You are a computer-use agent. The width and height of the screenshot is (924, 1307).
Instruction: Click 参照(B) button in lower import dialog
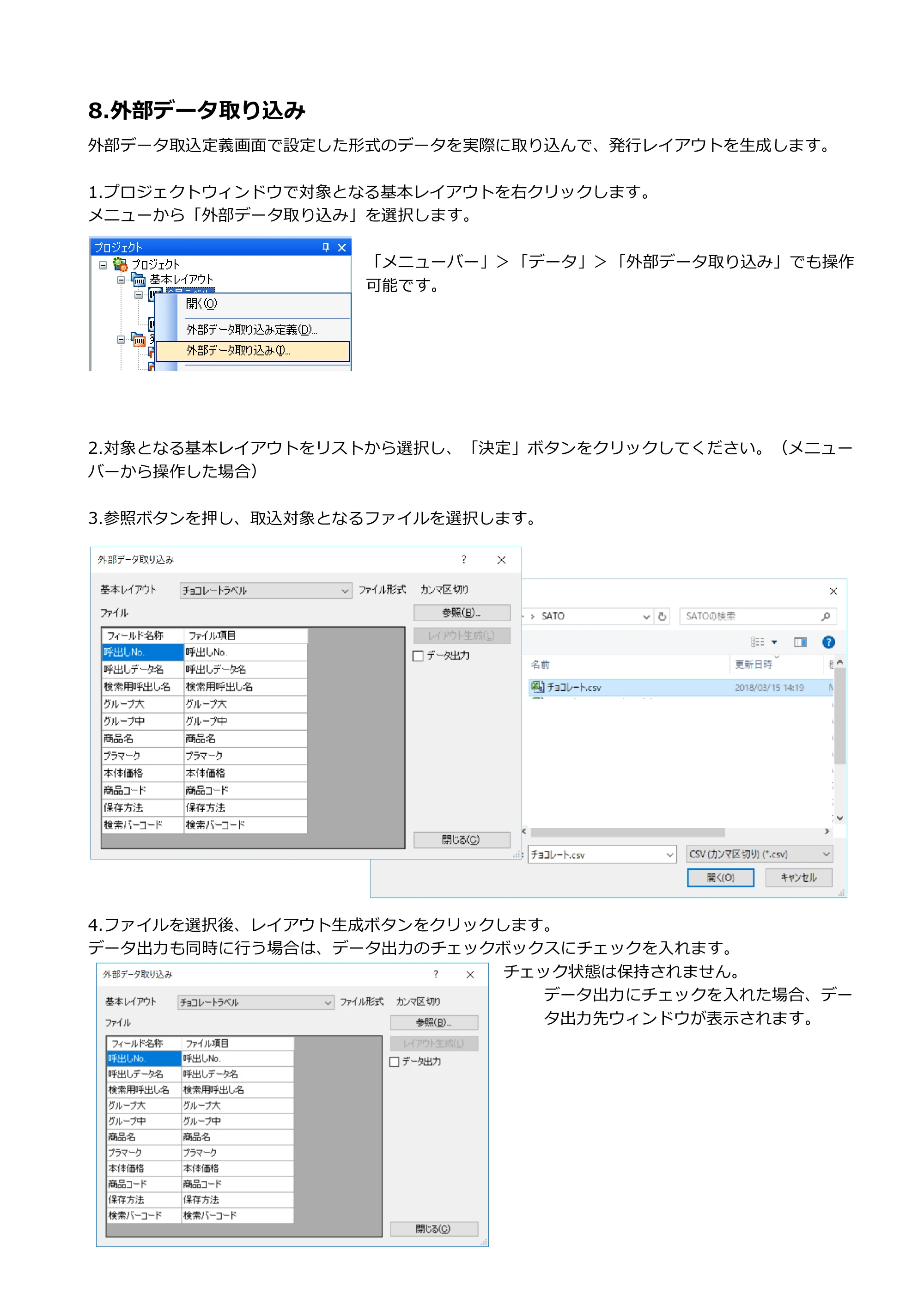click(434, 1022)
